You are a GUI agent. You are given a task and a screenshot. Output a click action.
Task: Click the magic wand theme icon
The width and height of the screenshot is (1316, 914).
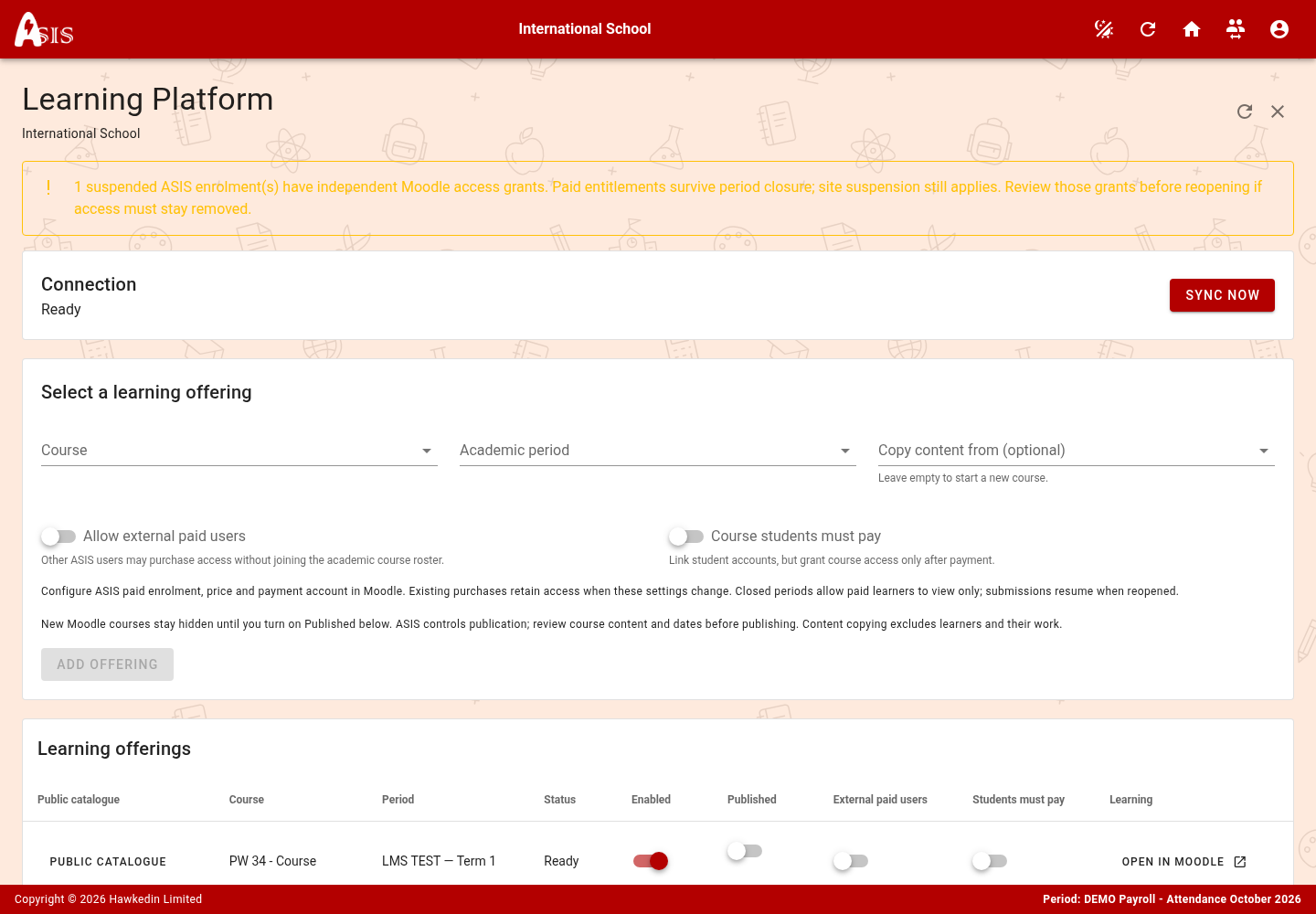pos(1104,29)
